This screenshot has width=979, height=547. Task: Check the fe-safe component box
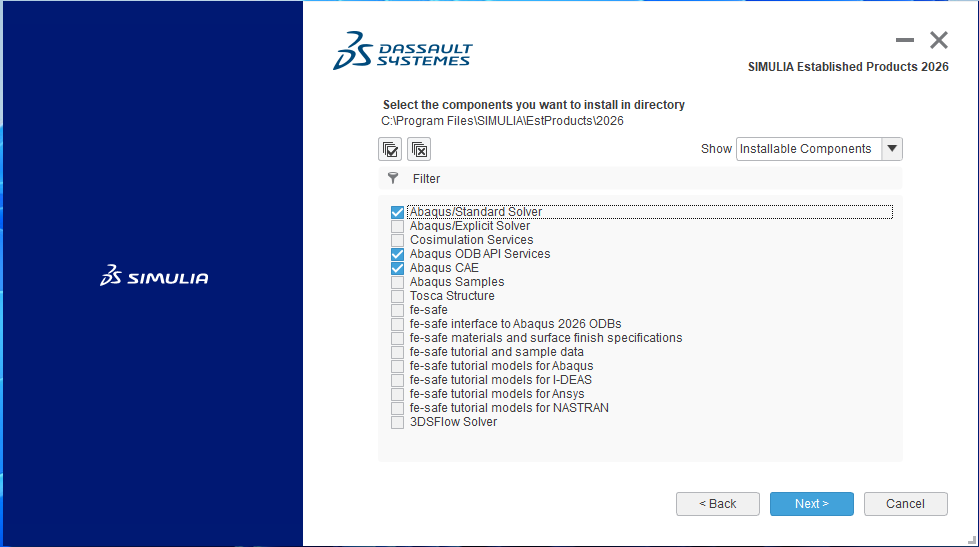[397, 310]
